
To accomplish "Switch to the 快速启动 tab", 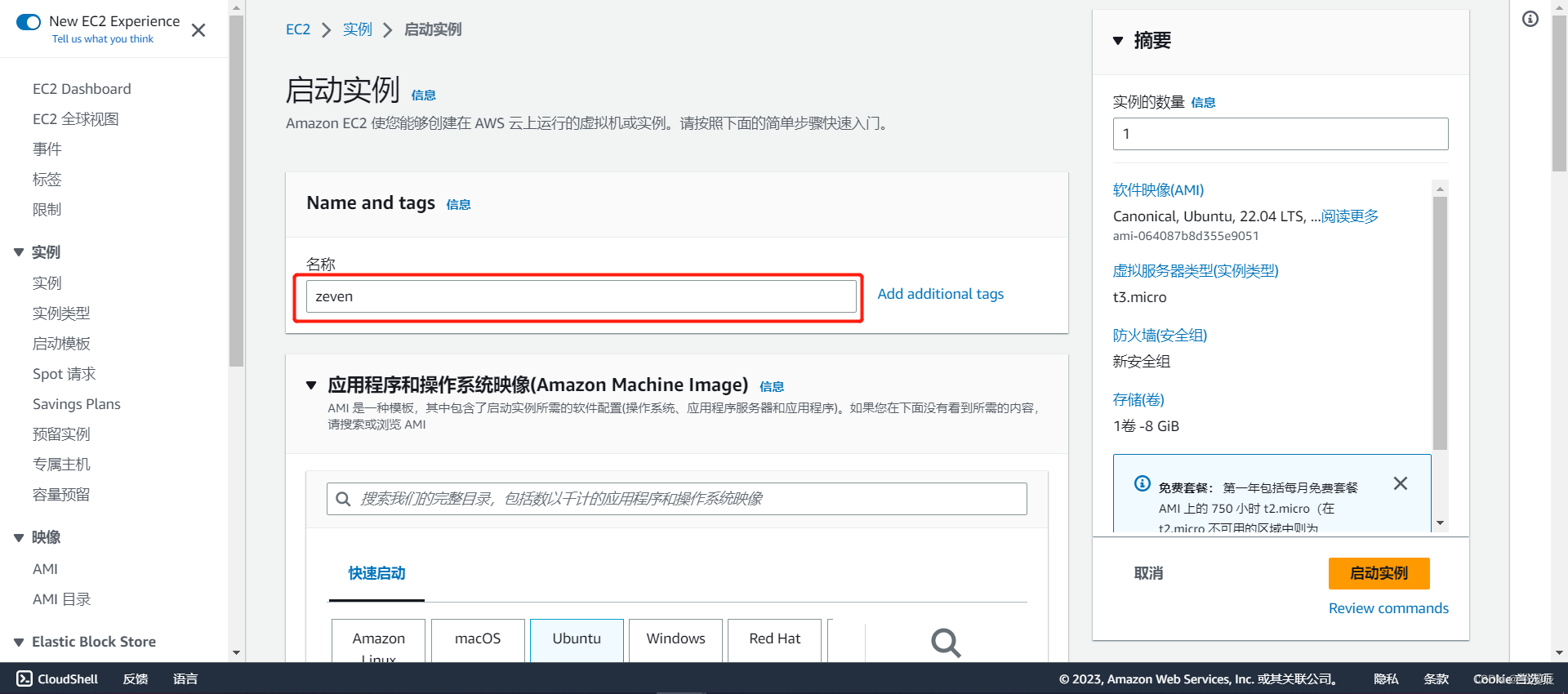I will click(x=376, y=573).
